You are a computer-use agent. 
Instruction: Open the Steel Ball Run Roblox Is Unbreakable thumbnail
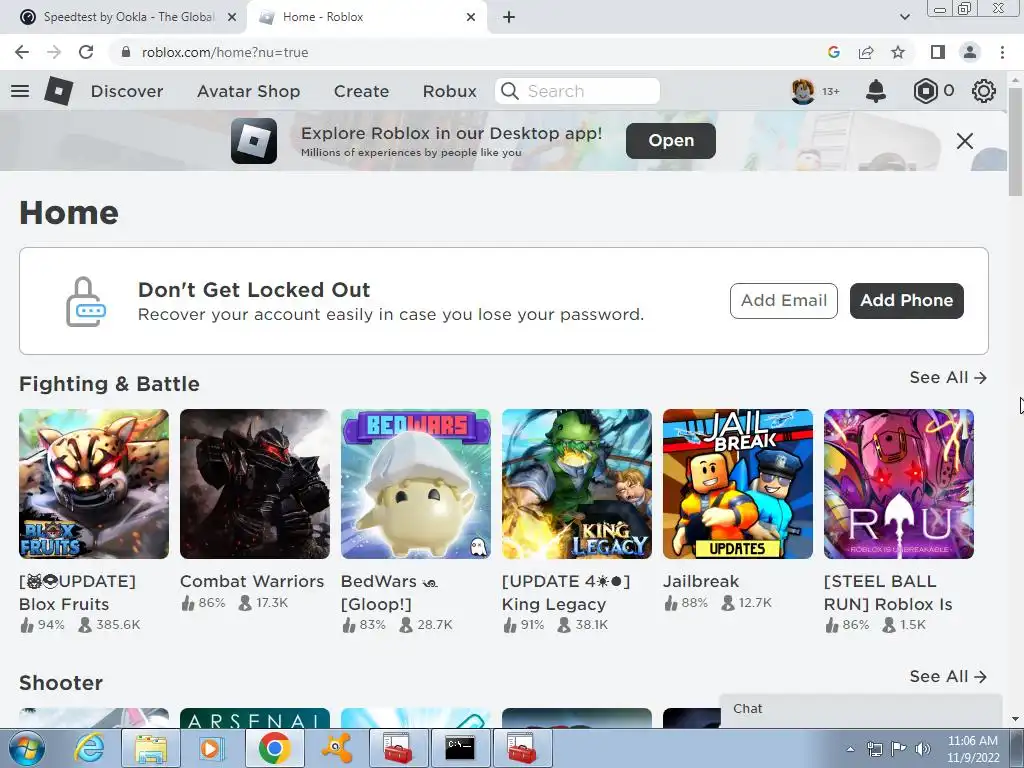899,484
